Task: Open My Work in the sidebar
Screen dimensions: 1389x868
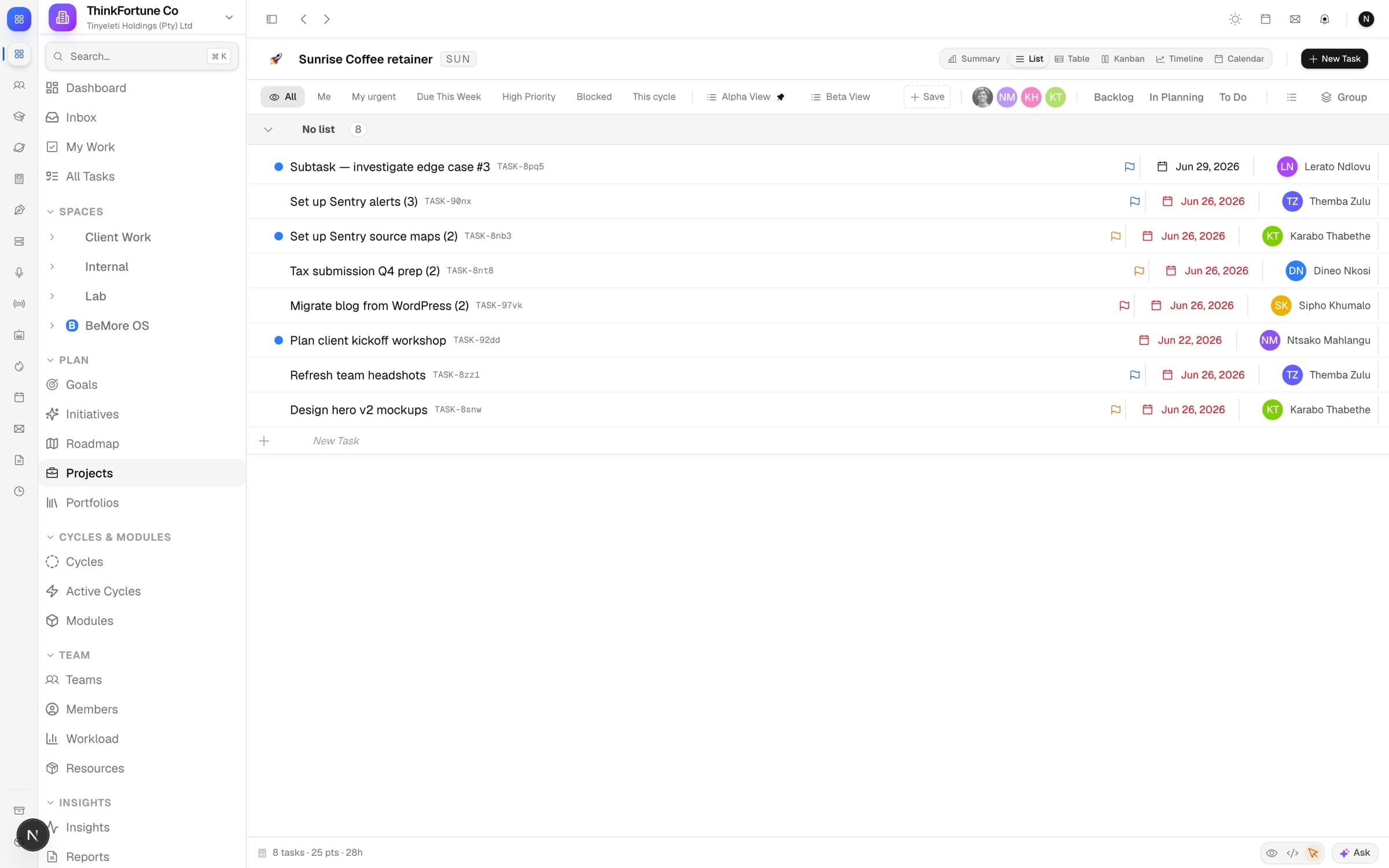Action: pyautogui.click(x=142, y=147)
